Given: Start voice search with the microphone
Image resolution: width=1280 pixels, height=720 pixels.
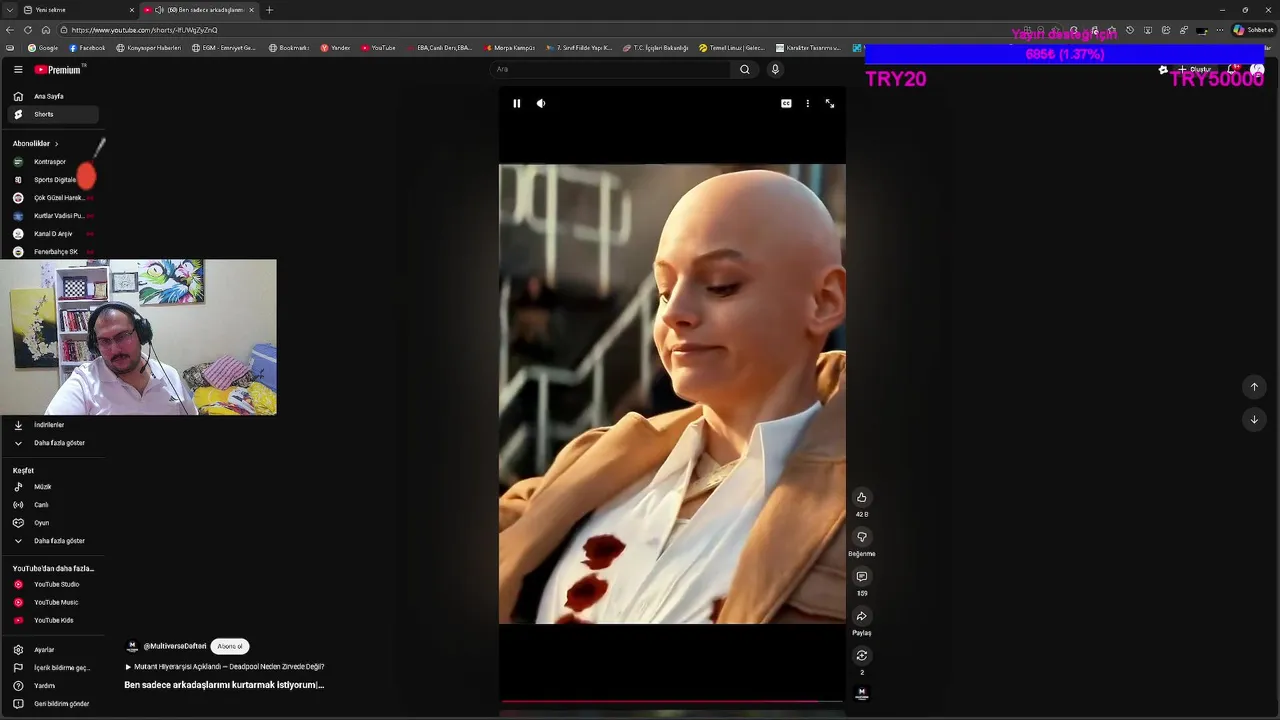Looking at the screenshot, I should (x=775, y=69).
